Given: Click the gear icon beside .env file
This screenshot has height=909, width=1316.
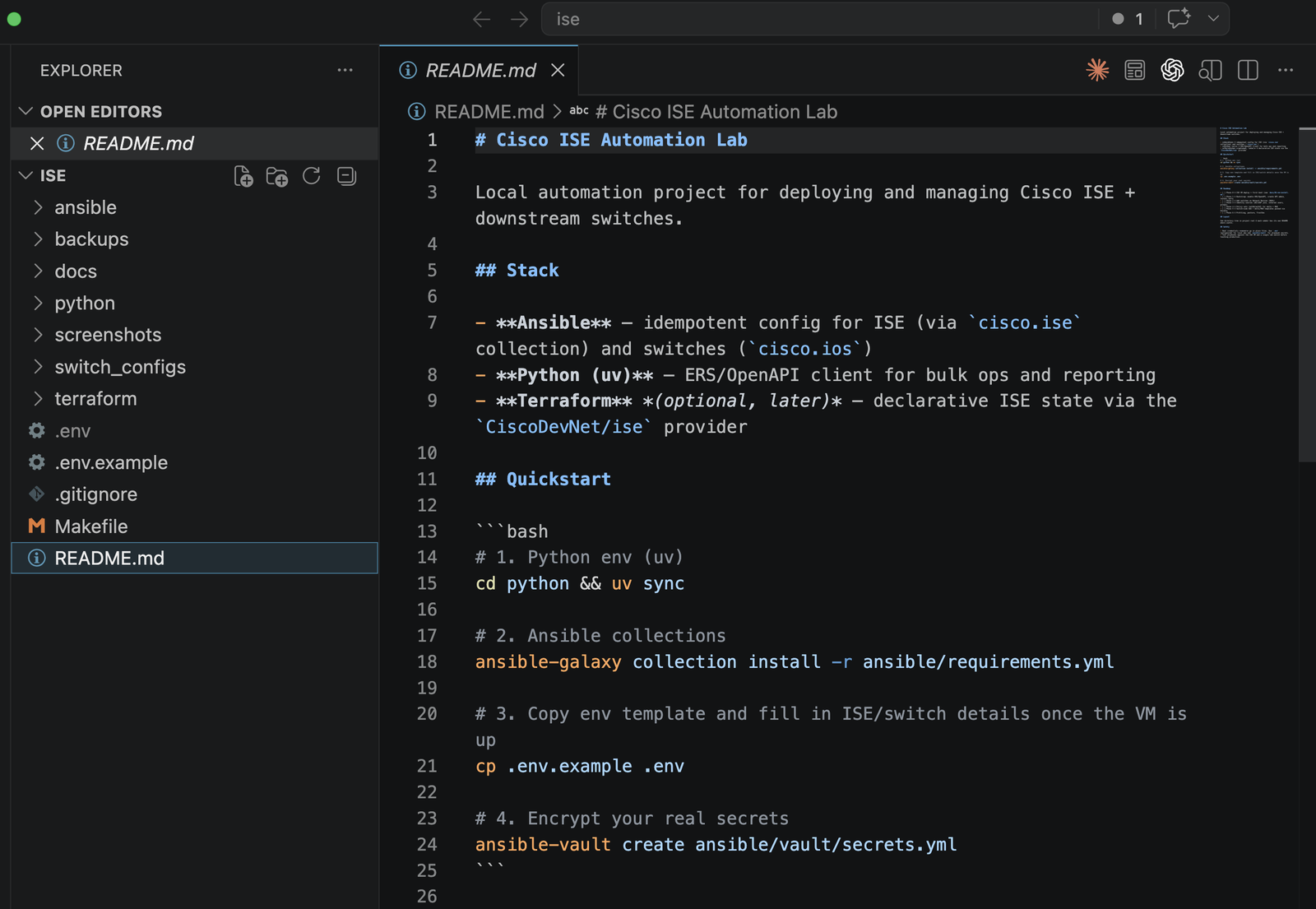Looking at the screenshot, I should [37, 430].
